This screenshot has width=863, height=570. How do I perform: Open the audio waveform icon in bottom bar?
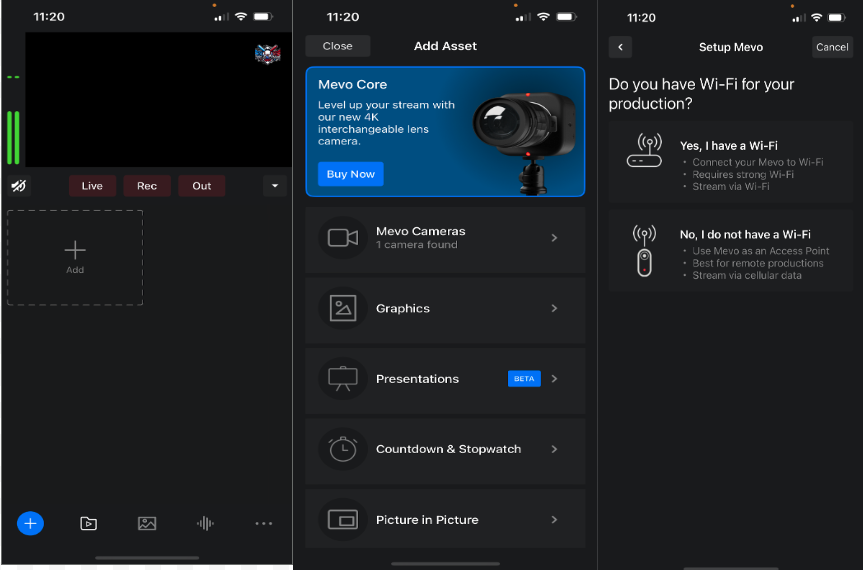point(205,523)
